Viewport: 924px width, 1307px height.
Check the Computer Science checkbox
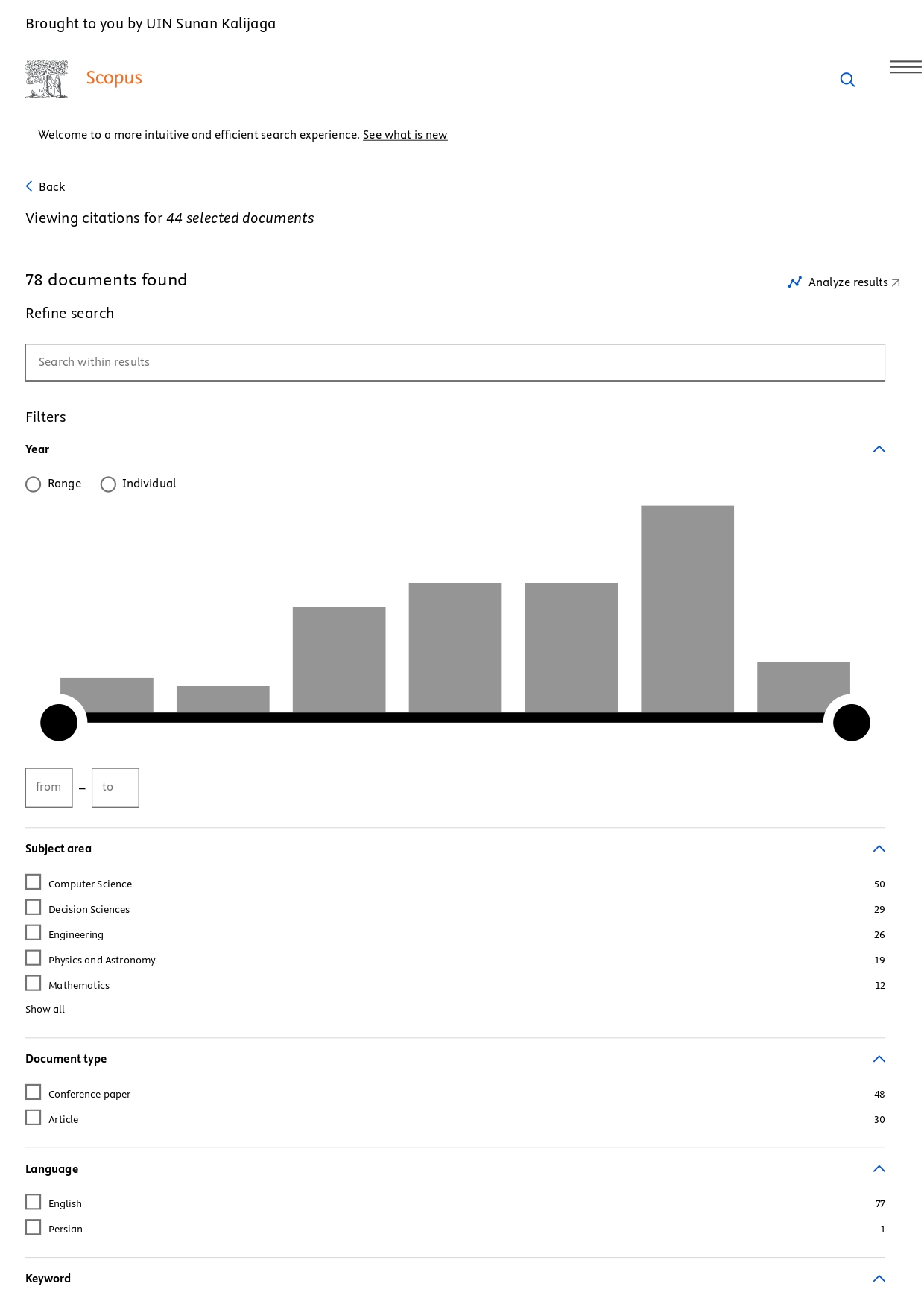34,882
